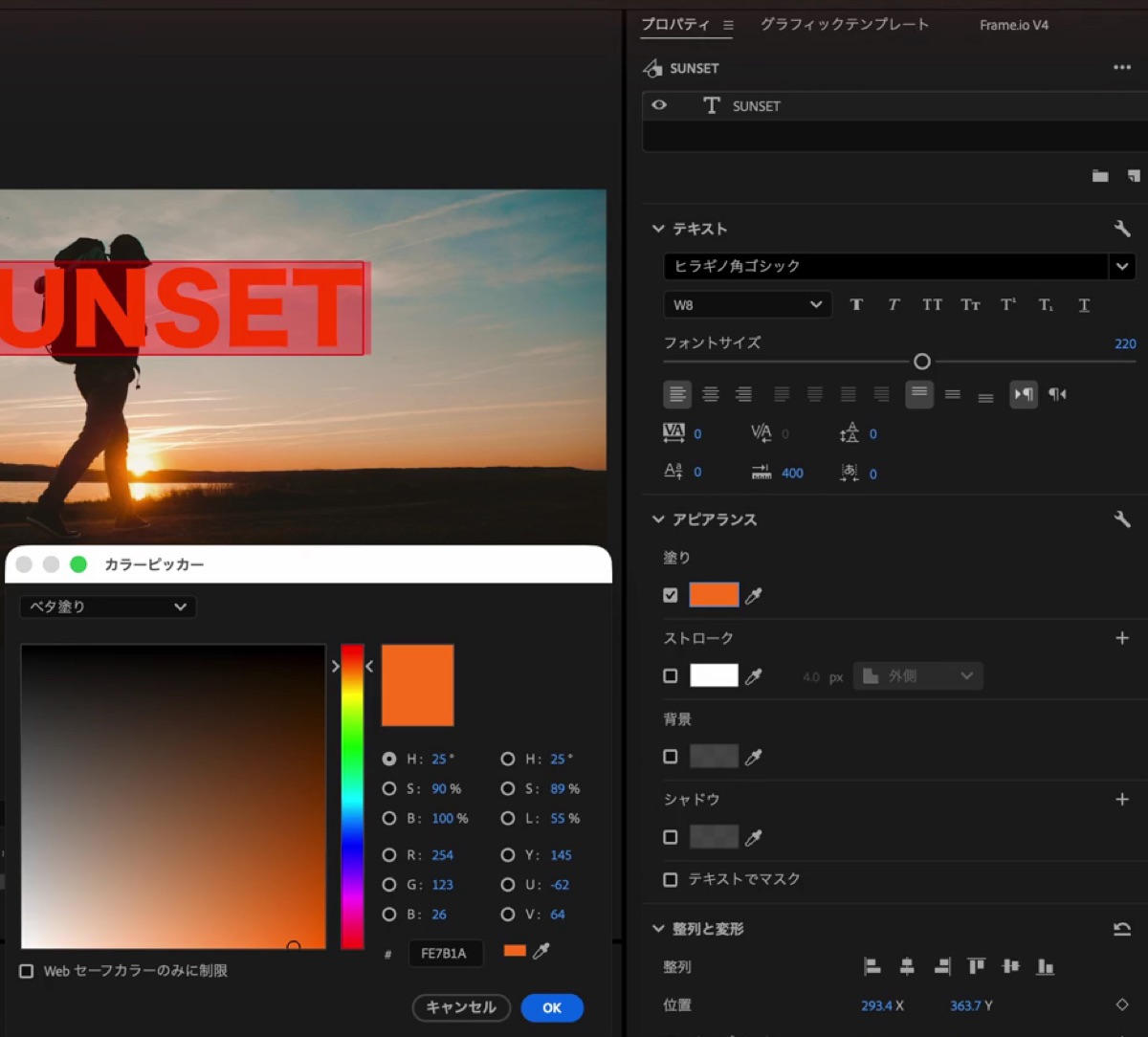Collapse the アピアランス section
Viewport: 1148px width, 1037px height.
coord(658,519)
